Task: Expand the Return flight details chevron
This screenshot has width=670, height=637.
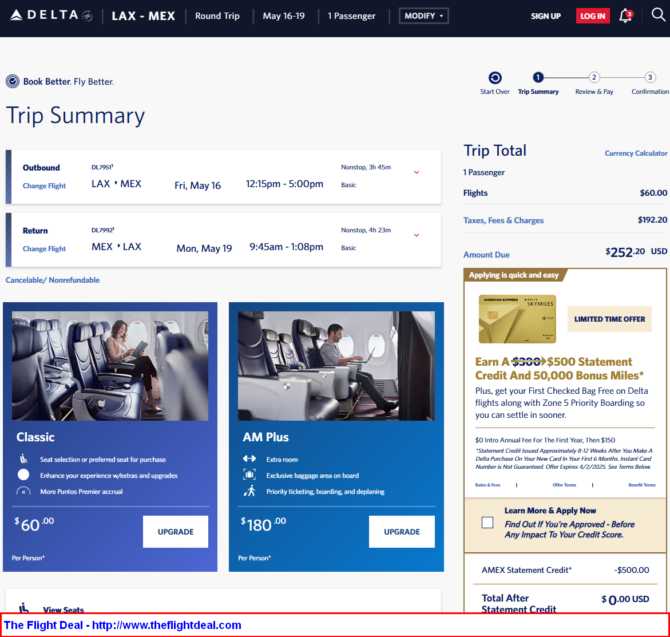Action: point(417,235)
